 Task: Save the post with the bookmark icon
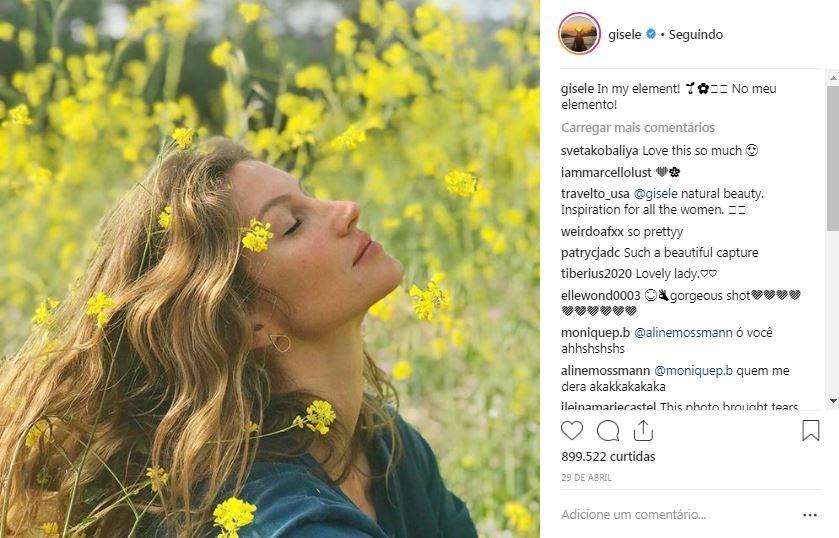[810, 431]
